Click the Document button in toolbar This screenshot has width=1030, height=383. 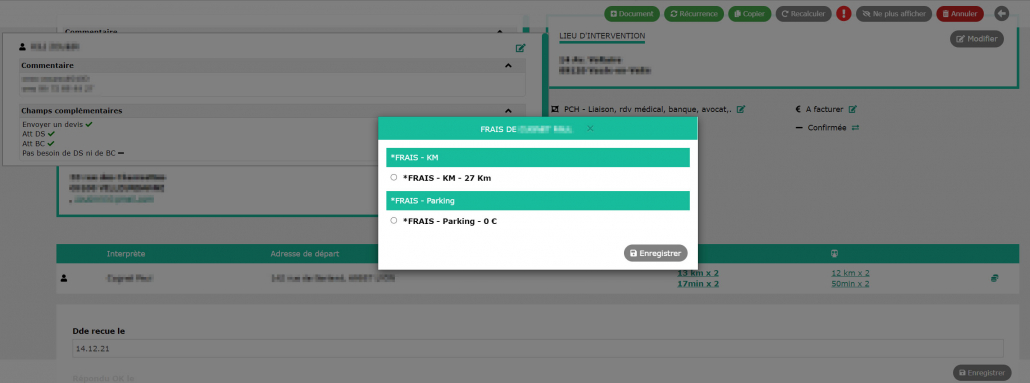tap(631, 14)
